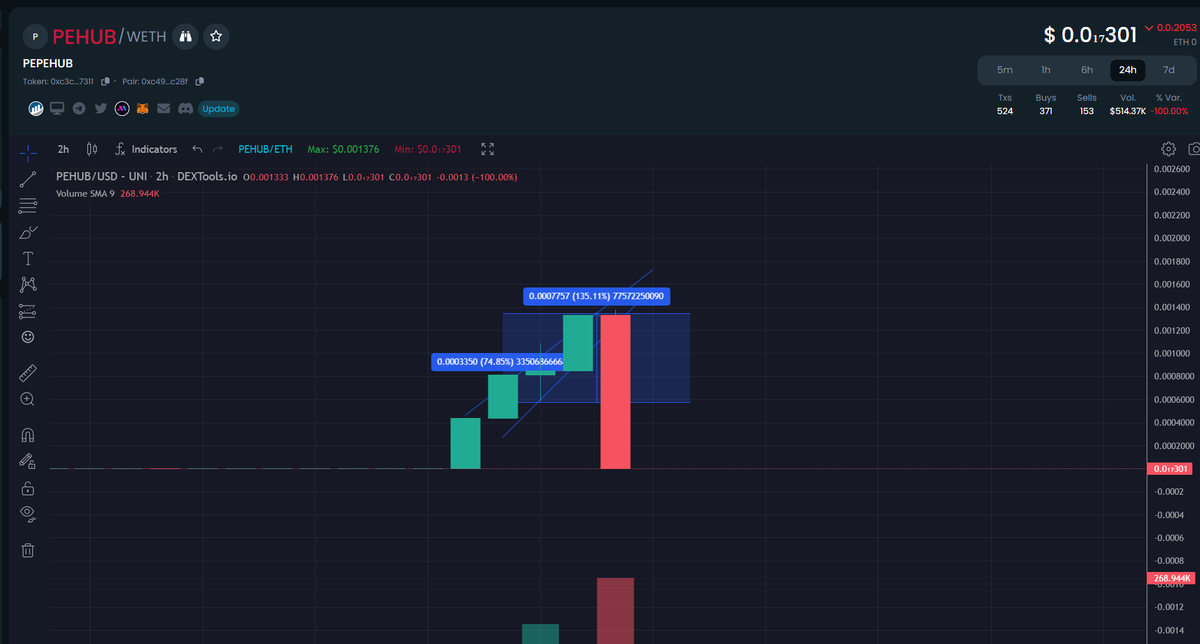Open the project website monitor icon
Screen dimensions: 1200x644
tap(57, 108)
